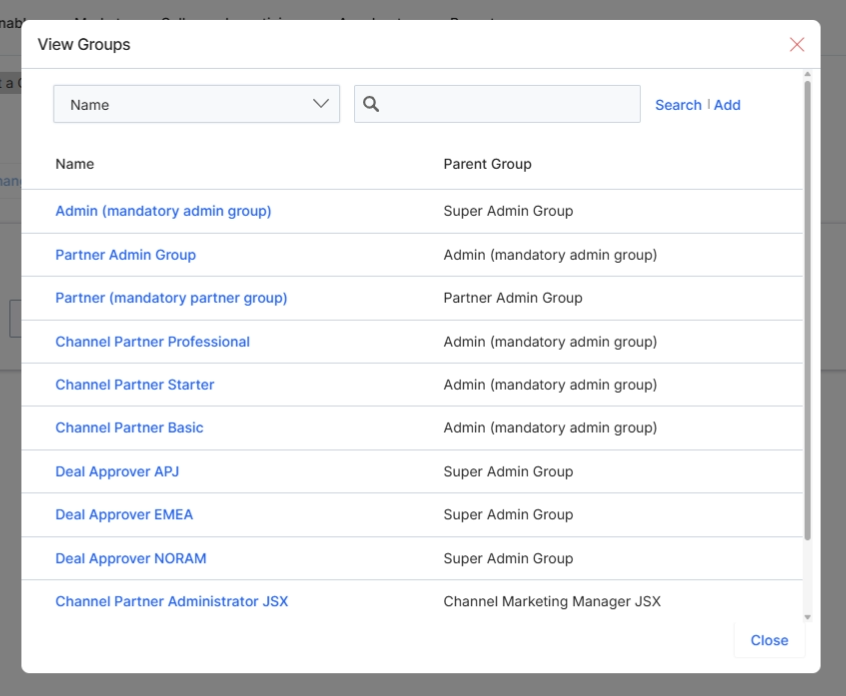Image resolution: width=846 pixels, height=696 pixels.
Task: Click the Parent Group column header
Action: (487, 164)
